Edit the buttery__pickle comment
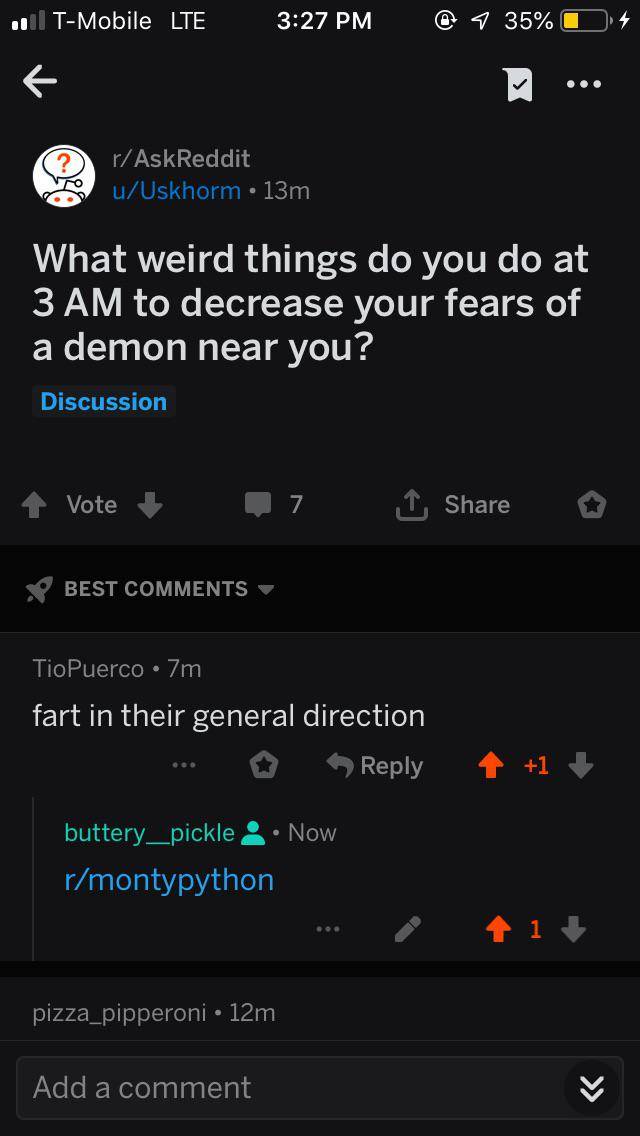This screenshot has height=1136, width=640. [x=407, y=930]
